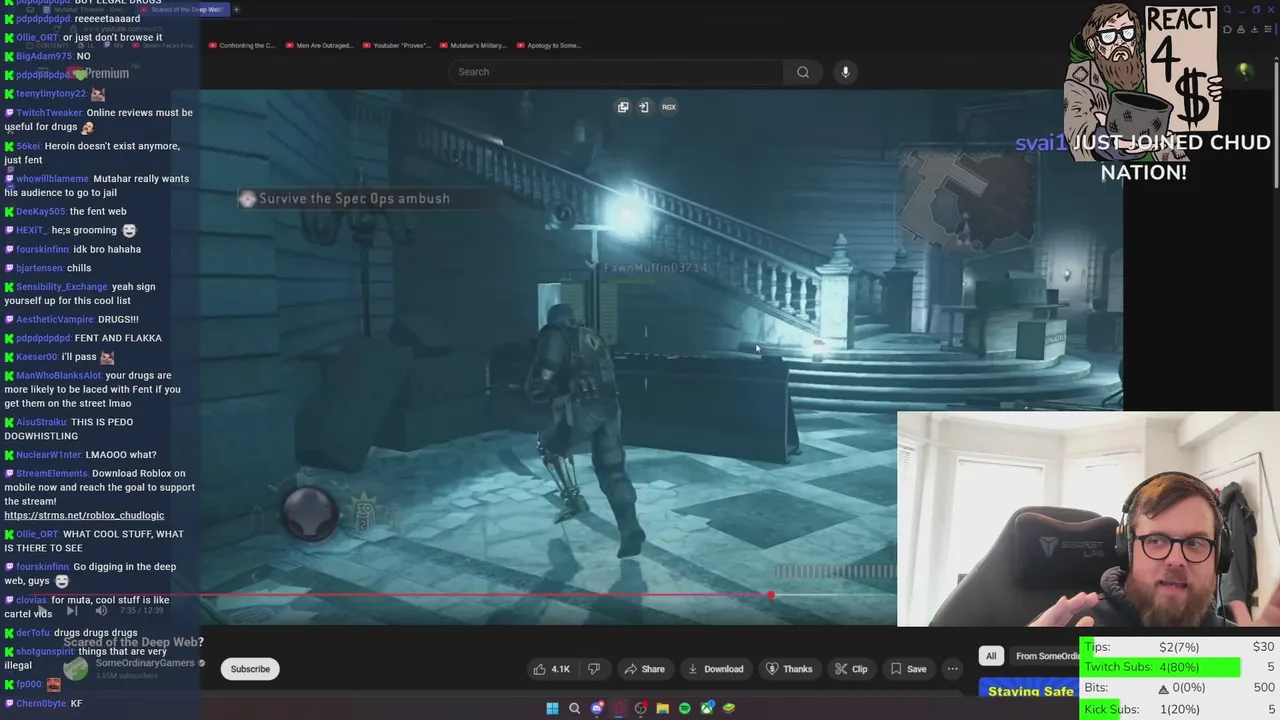Screen dimensions: 1280x720
Task: Open bookmark 'Mutahar's Military...'
Action: click(x=473, y=45)
